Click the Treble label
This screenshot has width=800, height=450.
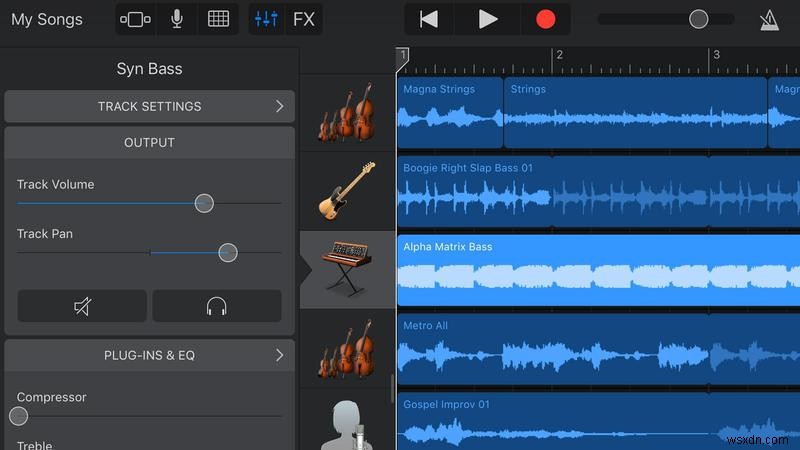coord(34,445)
